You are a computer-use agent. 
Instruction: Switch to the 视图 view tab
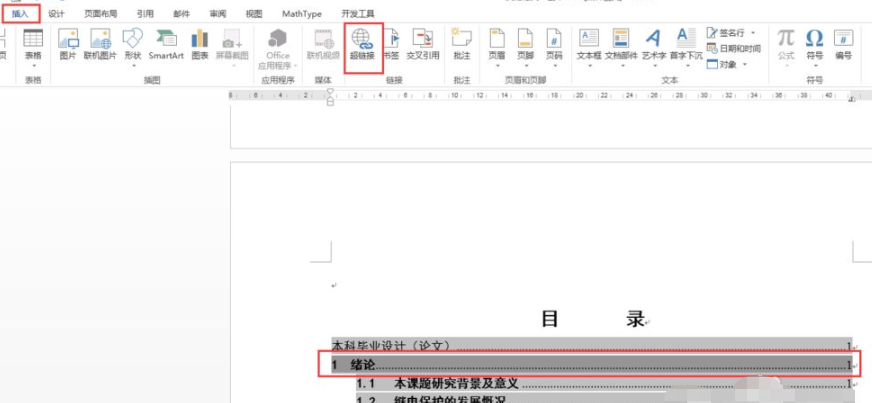coord(254,14)
